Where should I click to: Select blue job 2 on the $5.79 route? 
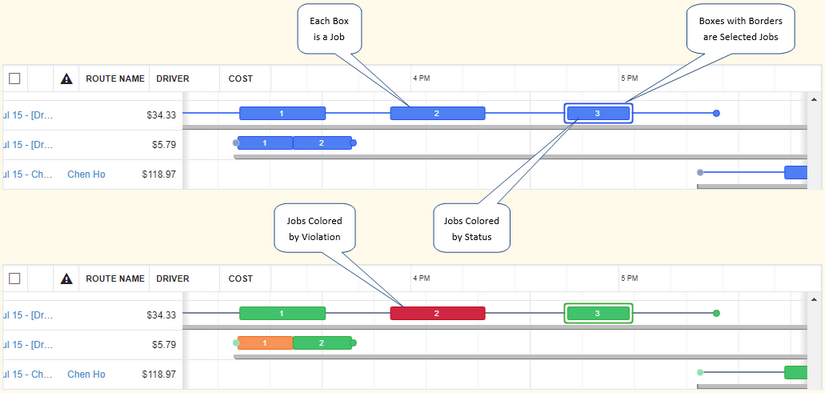pyautogui.click(x=322, y=143)
